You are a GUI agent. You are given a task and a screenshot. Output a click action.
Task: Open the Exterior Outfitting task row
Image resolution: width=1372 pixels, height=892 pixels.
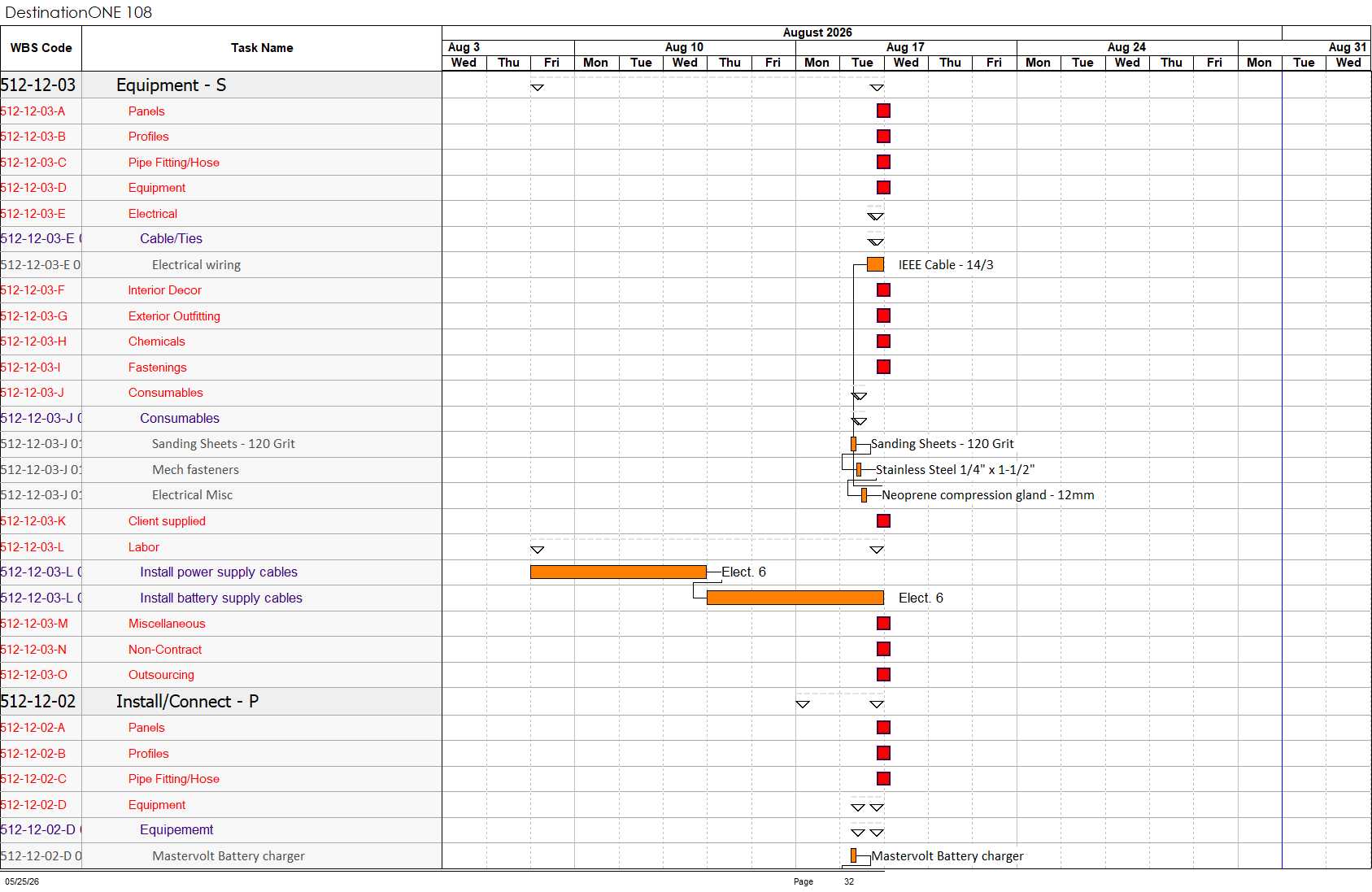pyautogui.click(x=221, y=315)
